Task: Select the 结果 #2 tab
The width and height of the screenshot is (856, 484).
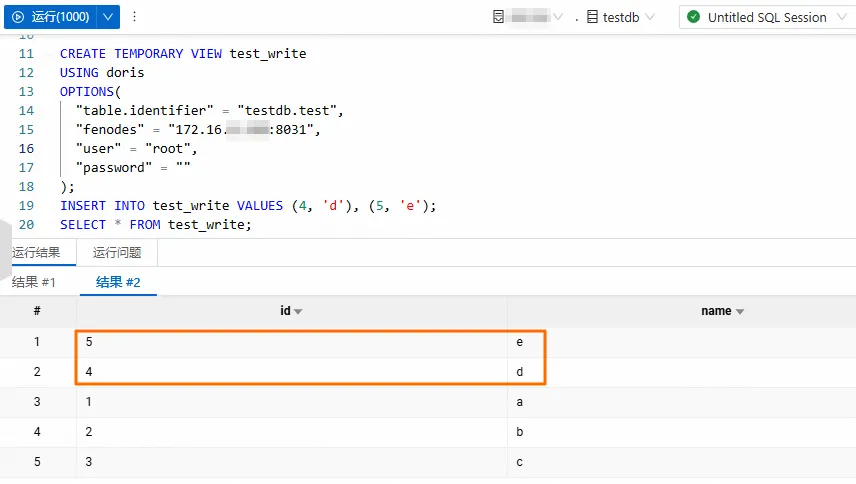Action: pos(118,282)
